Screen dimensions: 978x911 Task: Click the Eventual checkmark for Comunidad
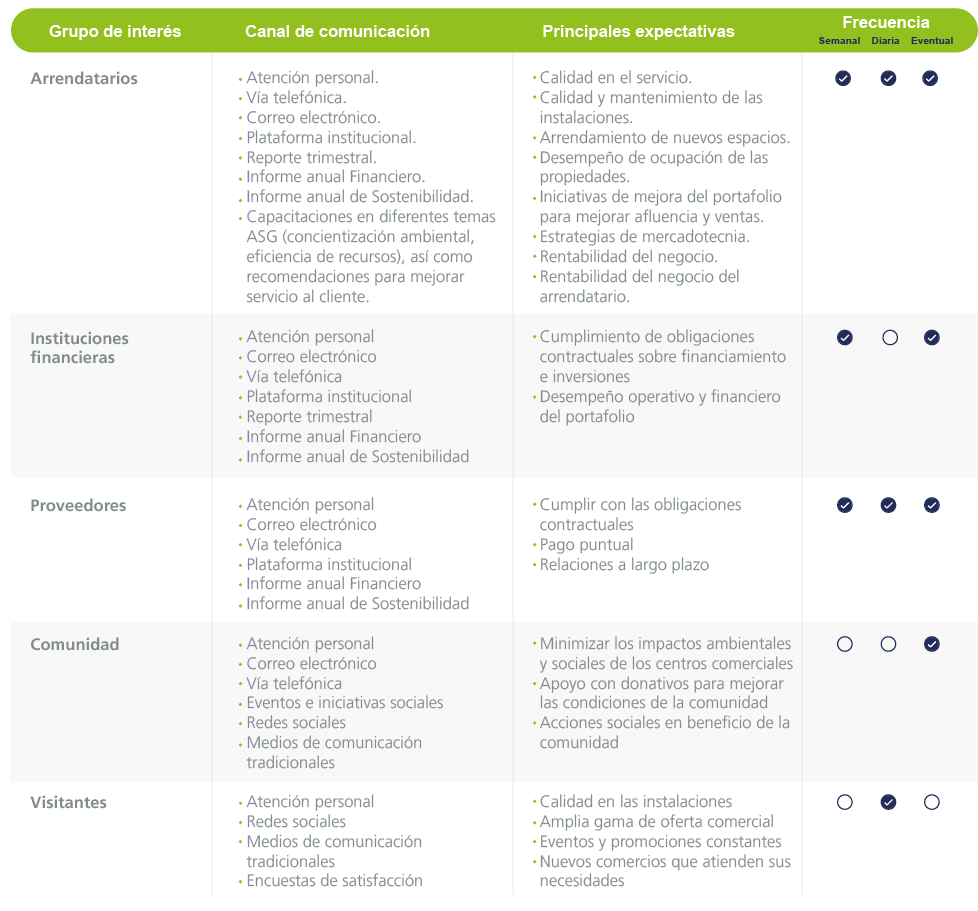[932, 644]
